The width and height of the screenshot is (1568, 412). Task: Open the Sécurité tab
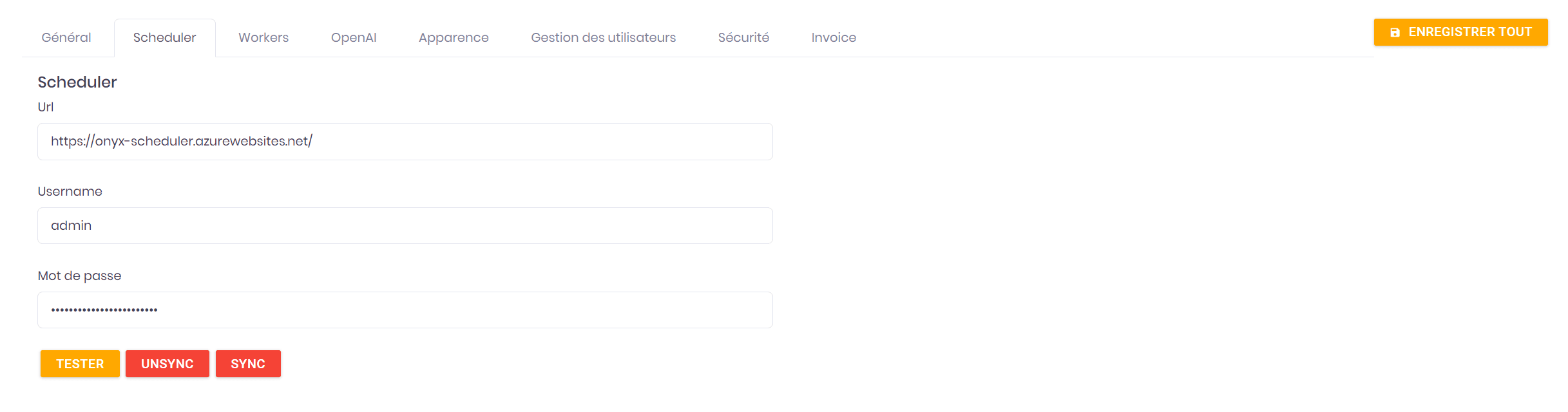pyautogui.click(x=743, y=37)
